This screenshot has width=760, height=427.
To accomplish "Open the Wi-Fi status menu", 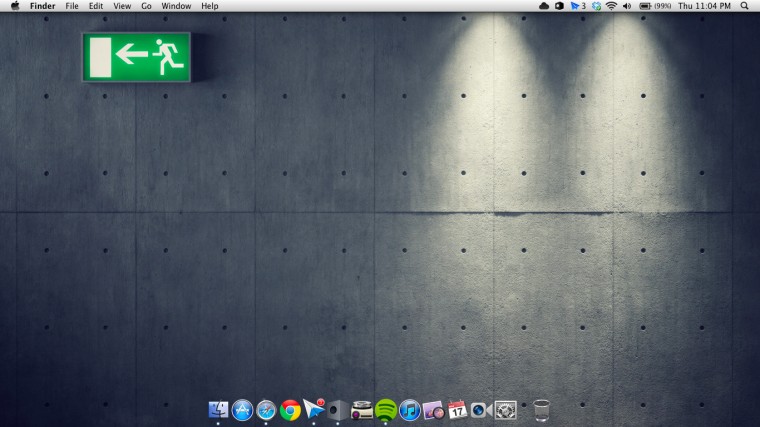I will click(x=612, y=6).
